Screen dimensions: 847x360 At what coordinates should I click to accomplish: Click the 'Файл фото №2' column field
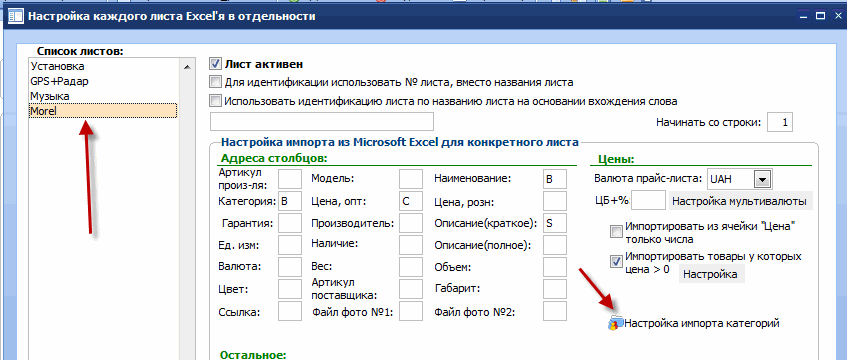click(x=555, y=312)
